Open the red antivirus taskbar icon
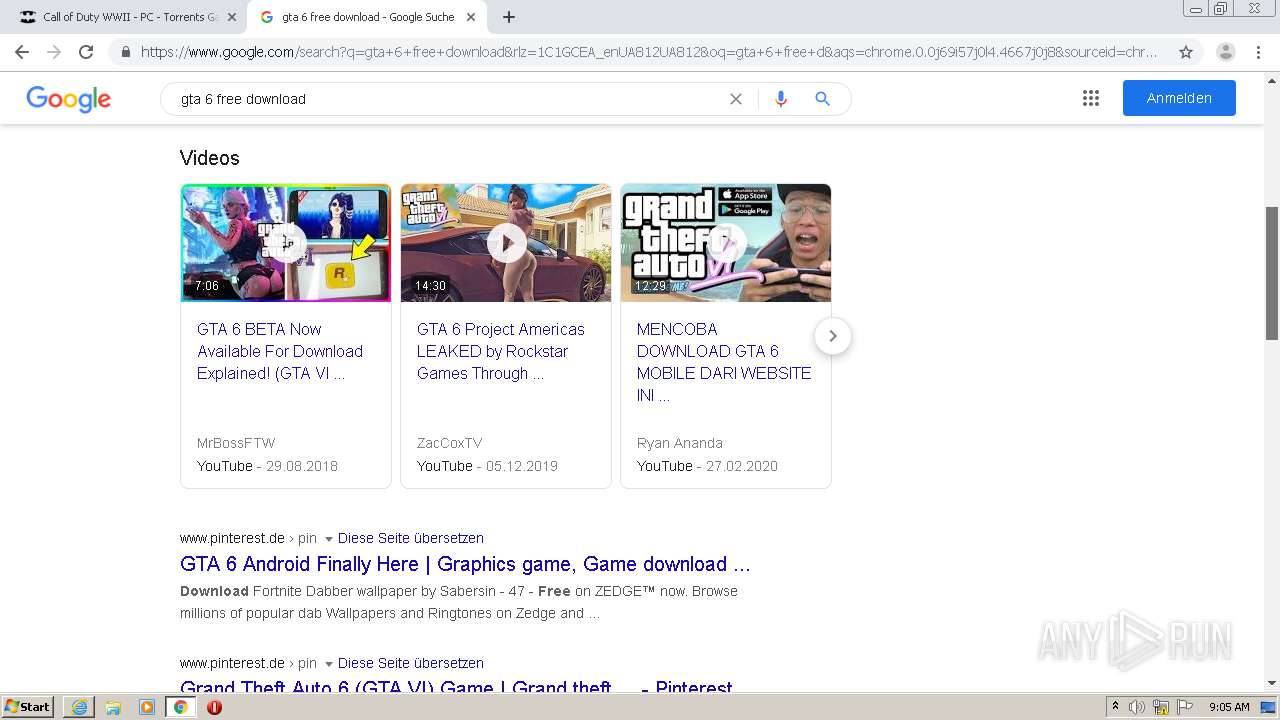 click(x=214, y=707)
